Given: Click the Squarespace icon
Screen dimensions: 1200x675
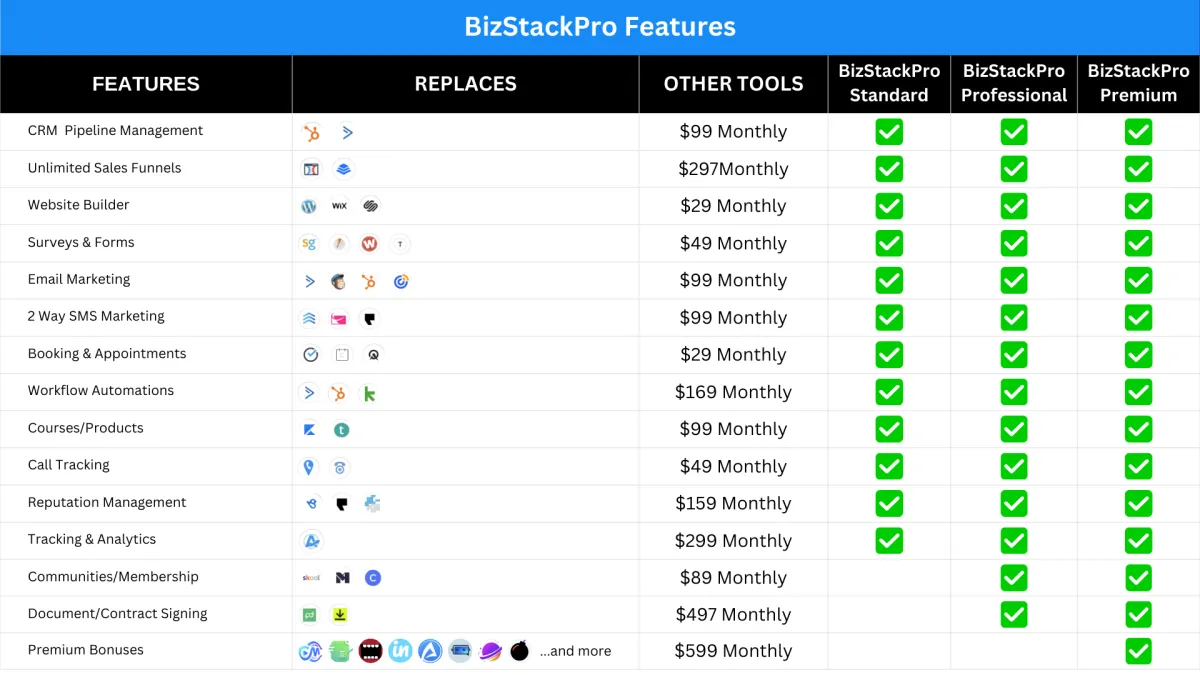Looking at the screenshot, I should 371,206.
